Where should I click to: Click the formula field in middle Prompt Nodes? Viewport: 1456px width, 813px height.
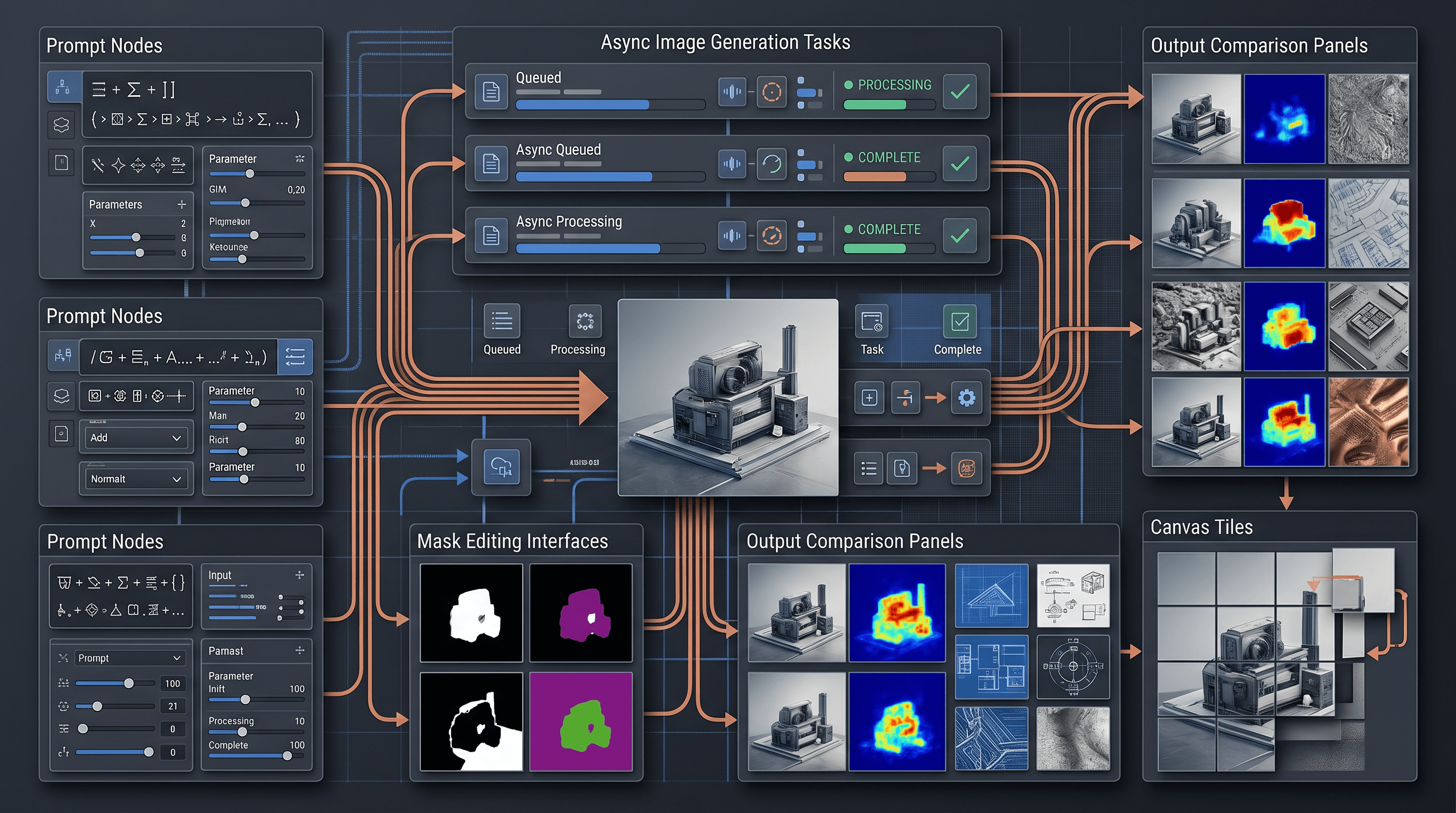point(179,357)
